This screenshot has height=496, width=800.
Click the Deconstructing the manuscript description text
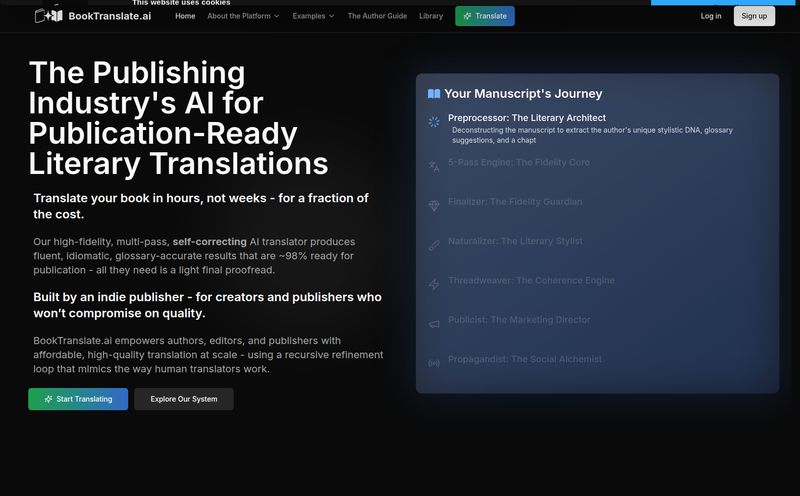click(x=592, y=135)
